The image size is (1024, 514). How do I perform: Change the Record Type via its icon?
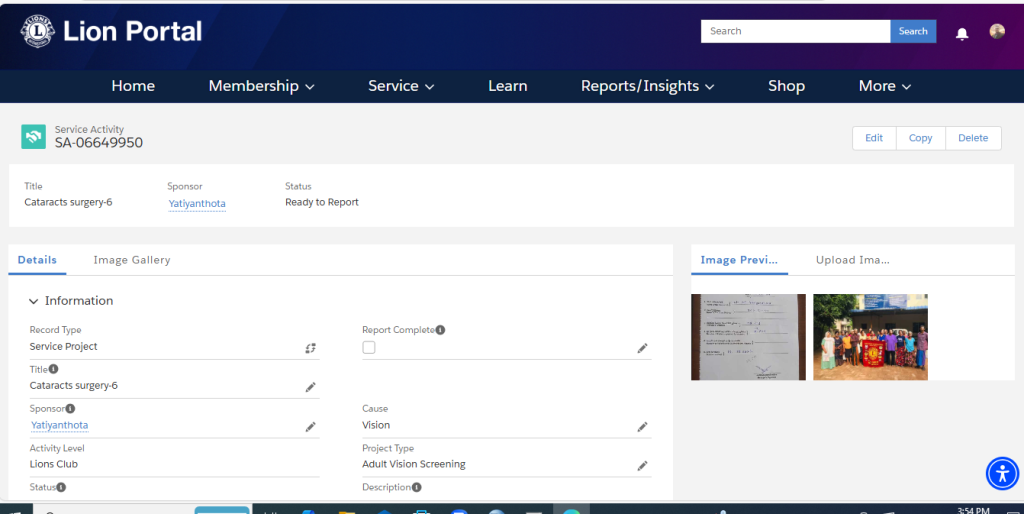point(310,348)
